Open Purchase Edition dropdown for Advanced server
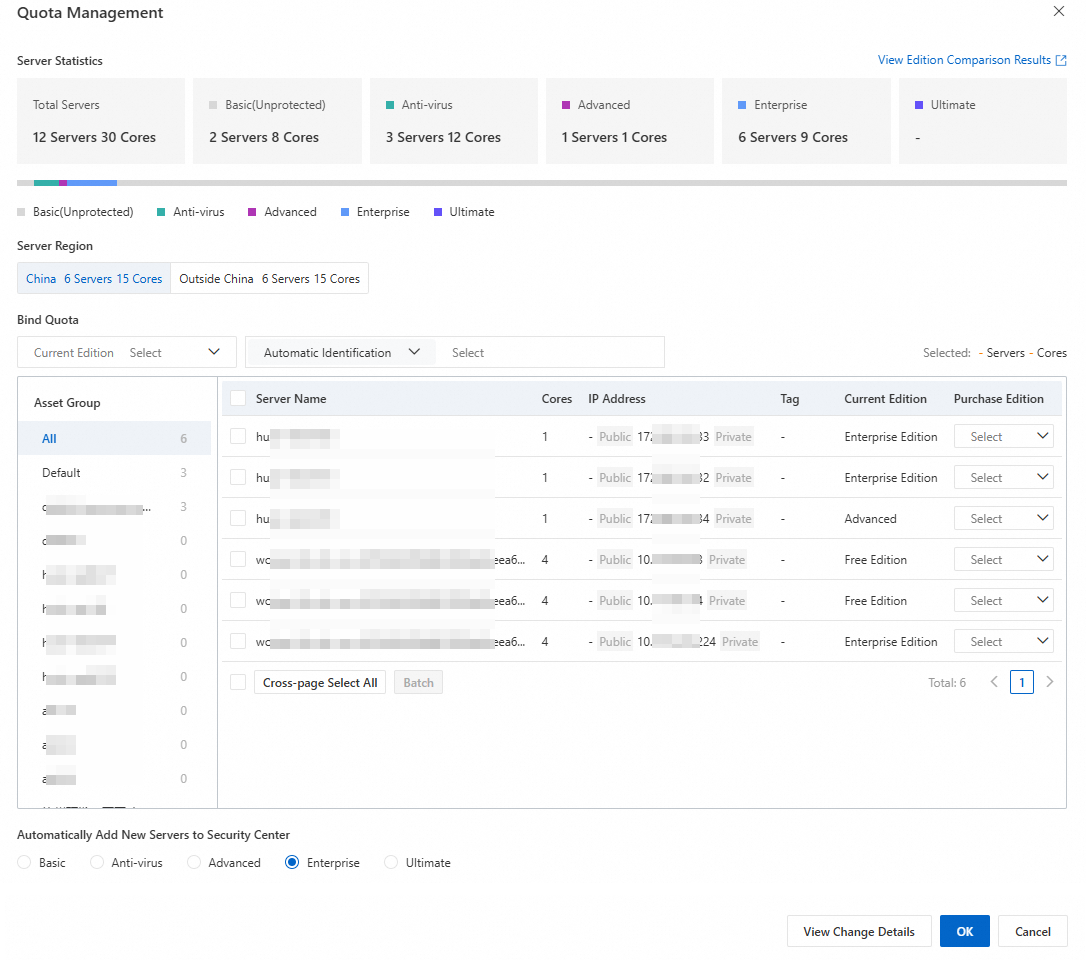This screenshot has width=1086, height=966. click(1003, 519)
